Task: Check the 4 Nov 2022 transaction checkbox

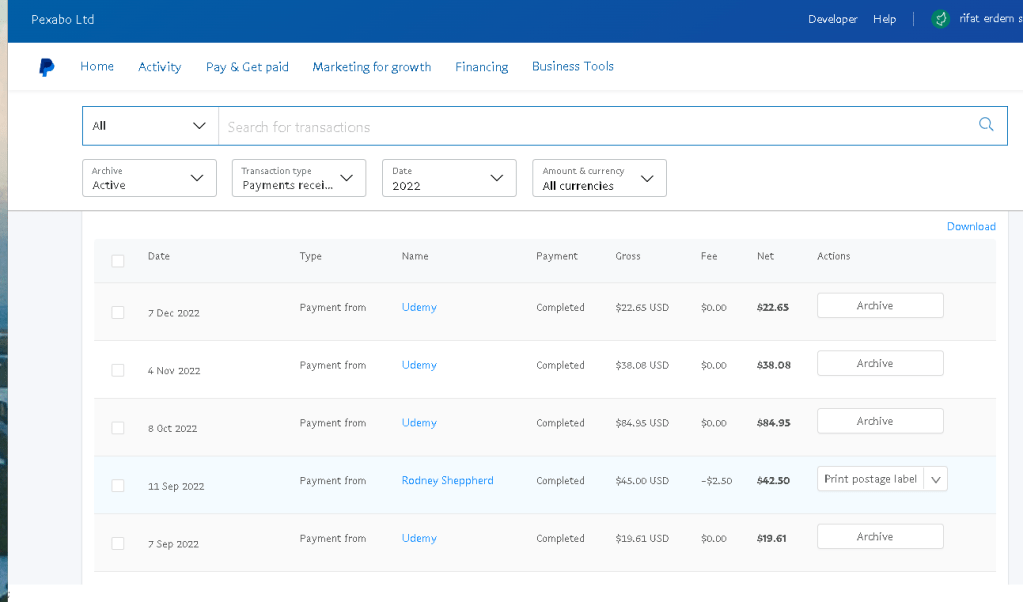Action: point(117,370)
